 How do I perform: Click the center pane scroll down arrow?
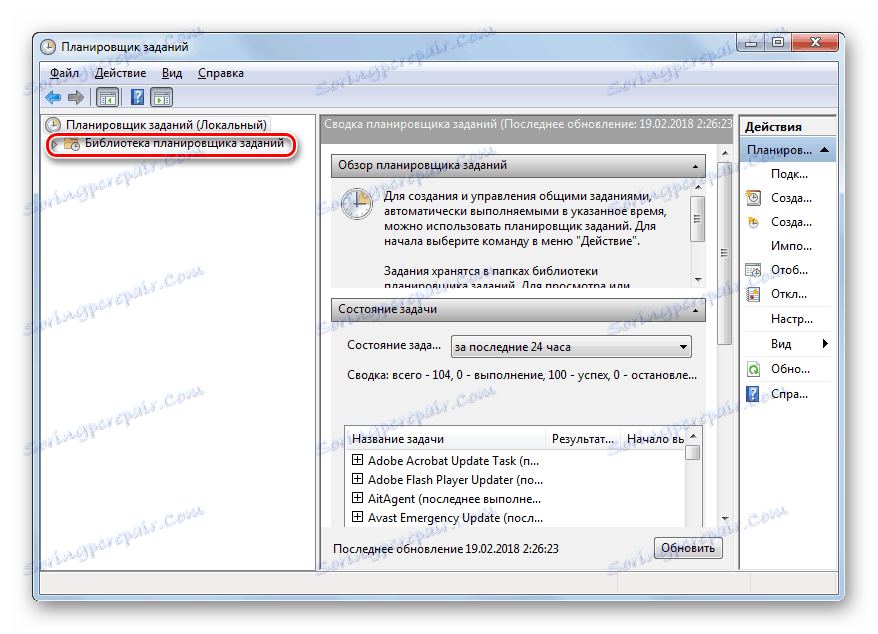pyautogui.click(x=725, y=519)
